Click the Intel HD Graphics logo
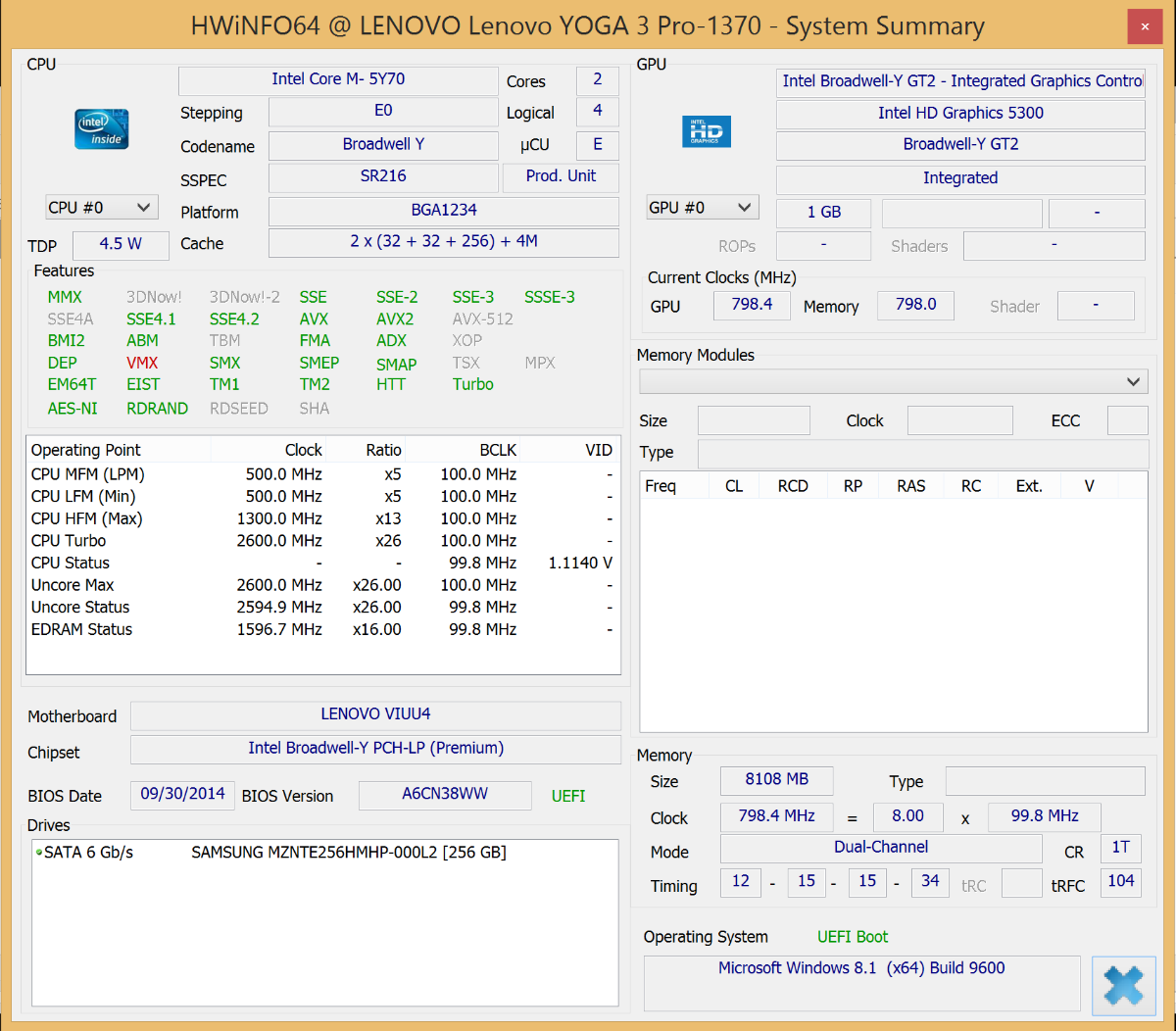1176x1031 pixels. pyautogui.click(x=706, y=131)
